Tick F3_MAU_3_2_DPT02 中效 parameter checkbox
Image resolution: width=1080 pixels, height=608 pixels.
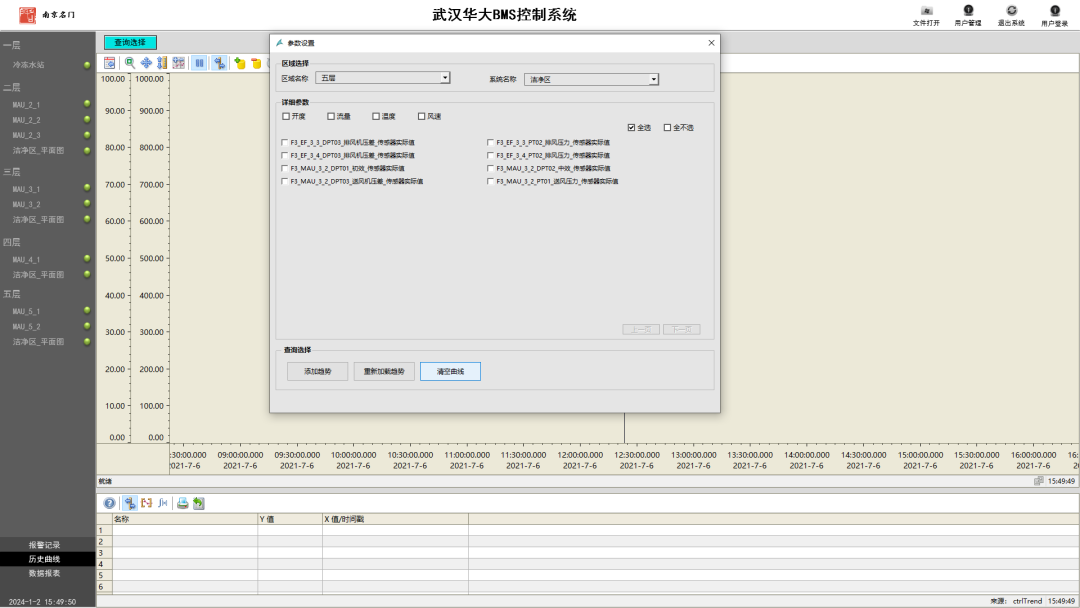(x=490, y=169)
